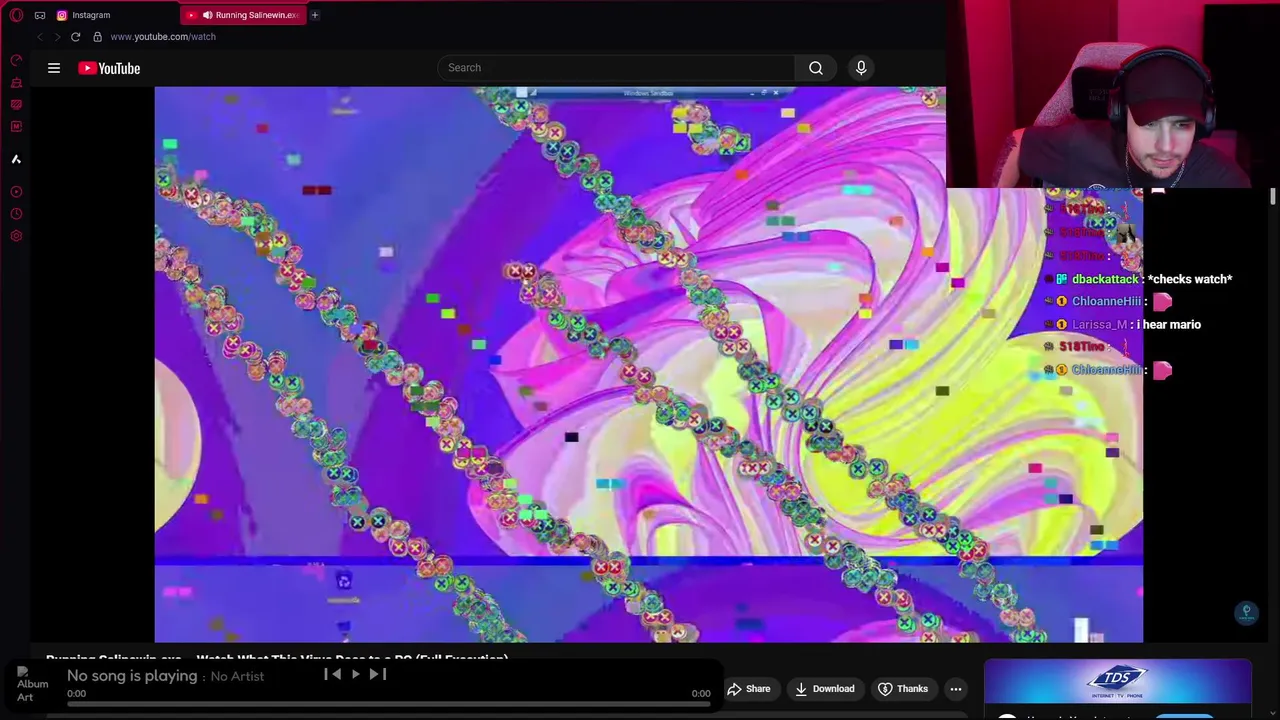Play the music player track
The height and width of the screenshot is (720, 1280).
356,674
